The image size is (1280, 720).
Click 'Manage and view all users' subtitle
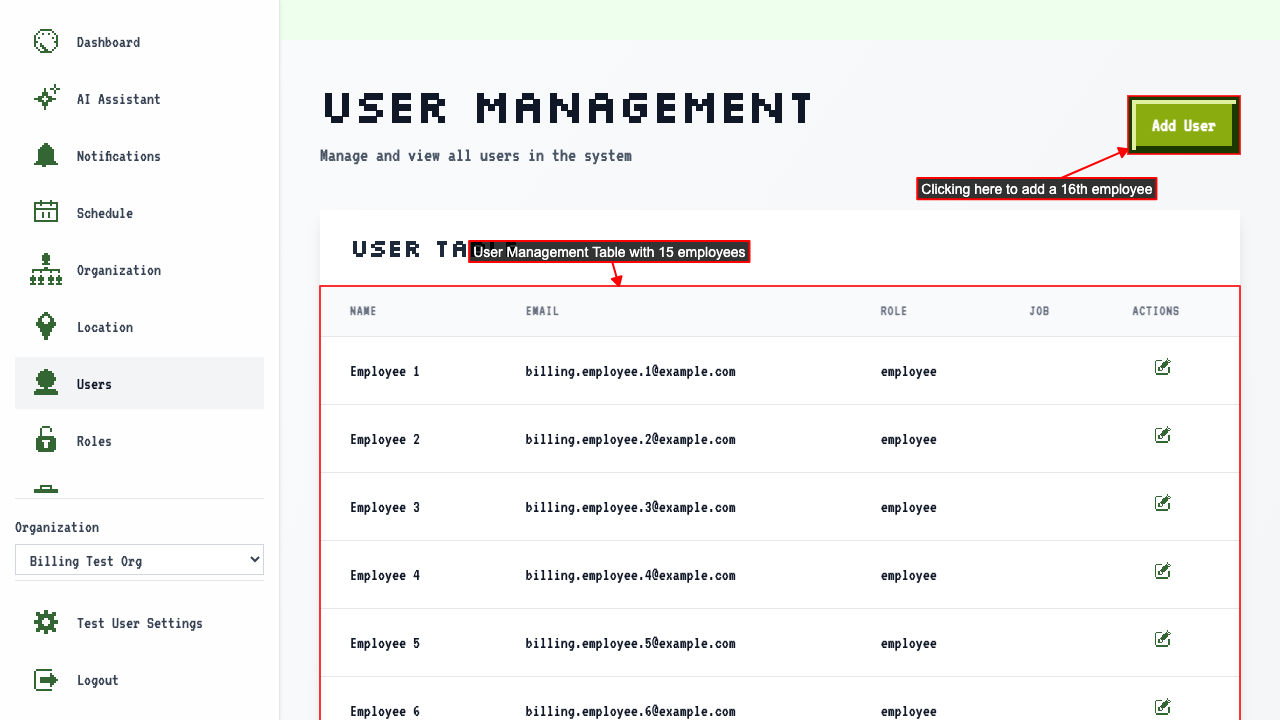476,156
